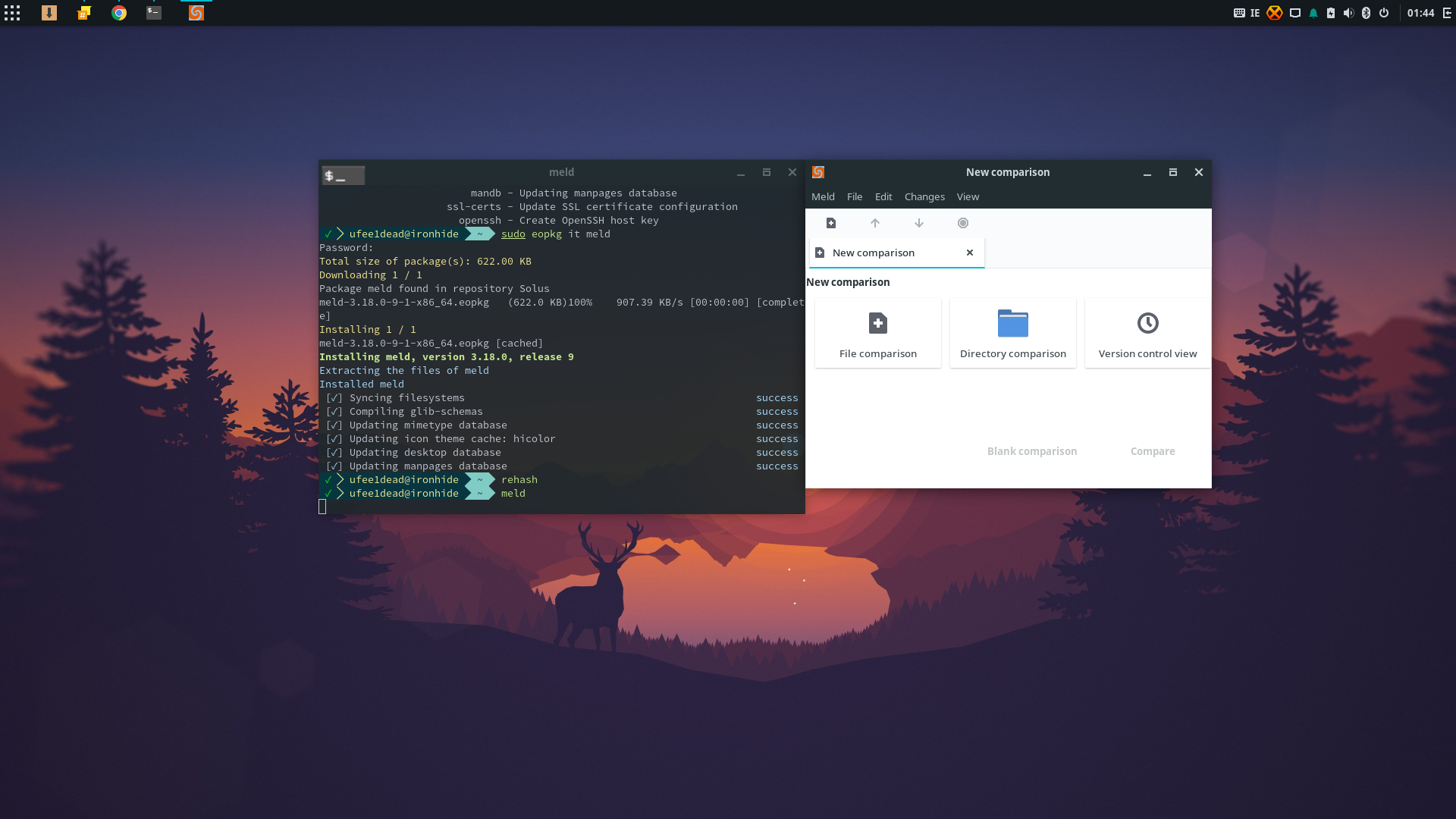Click the 01:44 clock
1456x819 pixels.
click(x=1421, y=13)
